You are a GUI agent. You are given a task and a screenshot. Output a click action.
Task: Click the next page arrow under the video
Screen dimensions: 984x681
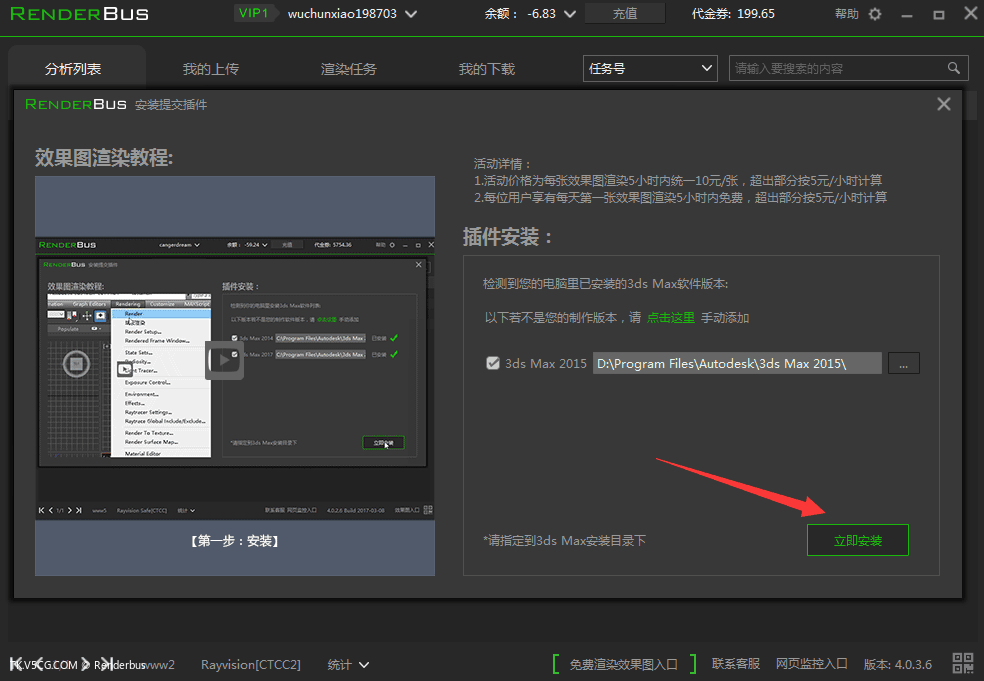click(69, 510)
